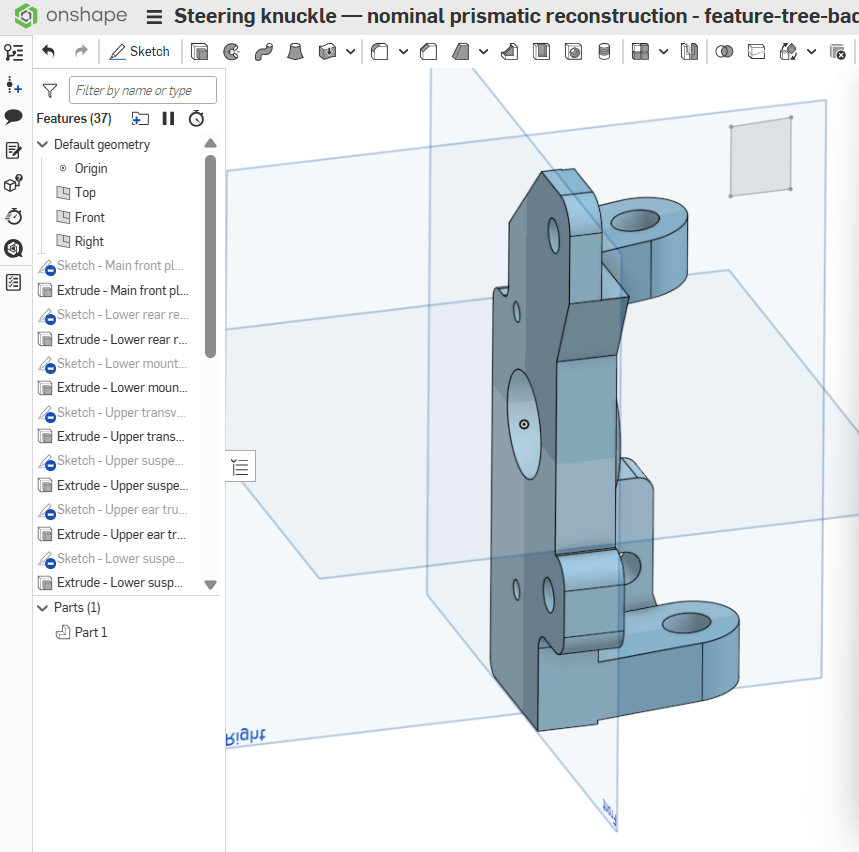
Task: Collapse the Parts (1) group
Action: pos(43,608)
